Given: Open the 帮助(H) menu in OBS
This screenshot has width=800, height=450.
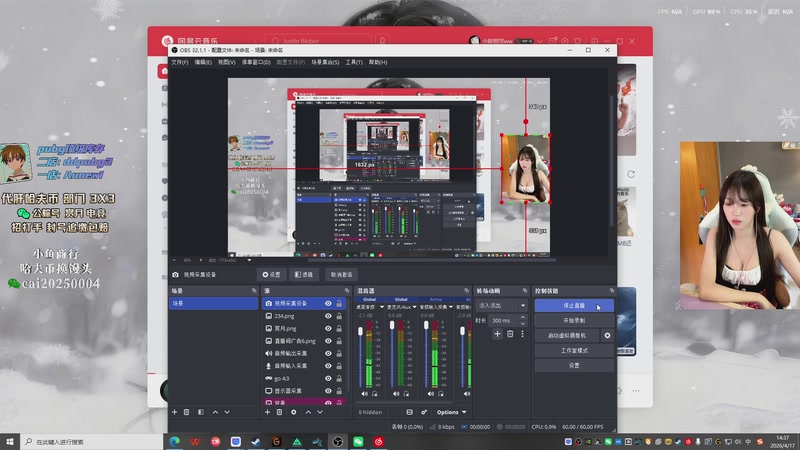Looking at the screenshot, I should [x=378, y=62].
